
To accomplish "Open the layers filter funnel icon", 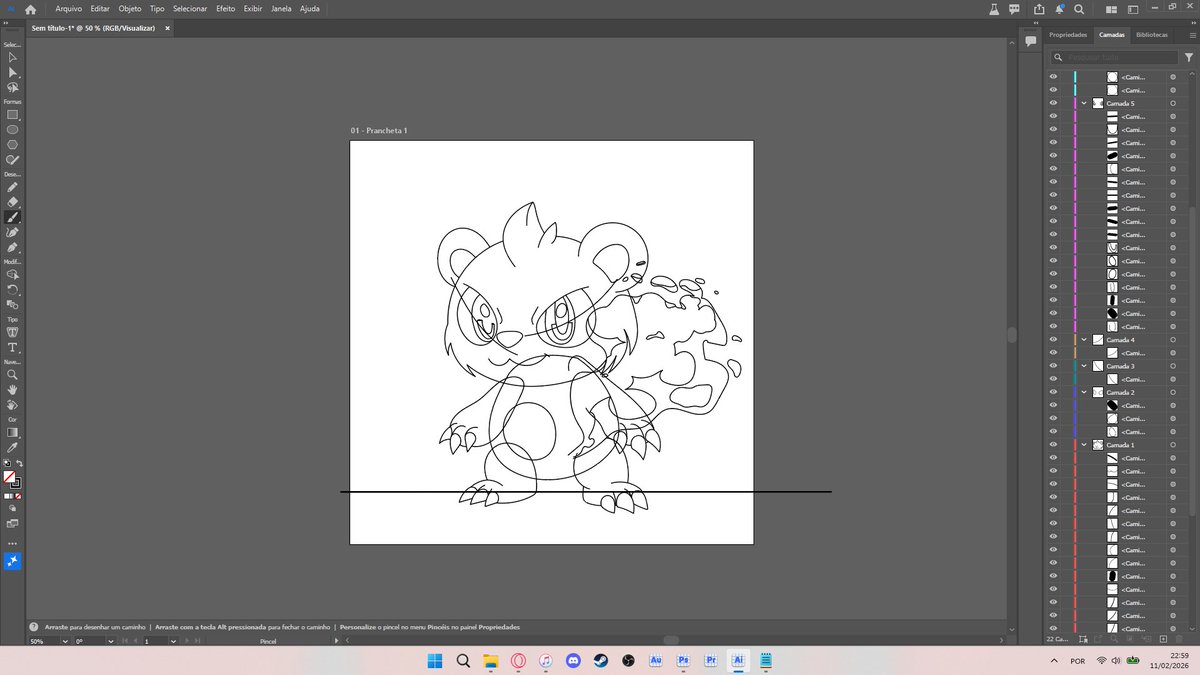I will tap(1188, 58).
